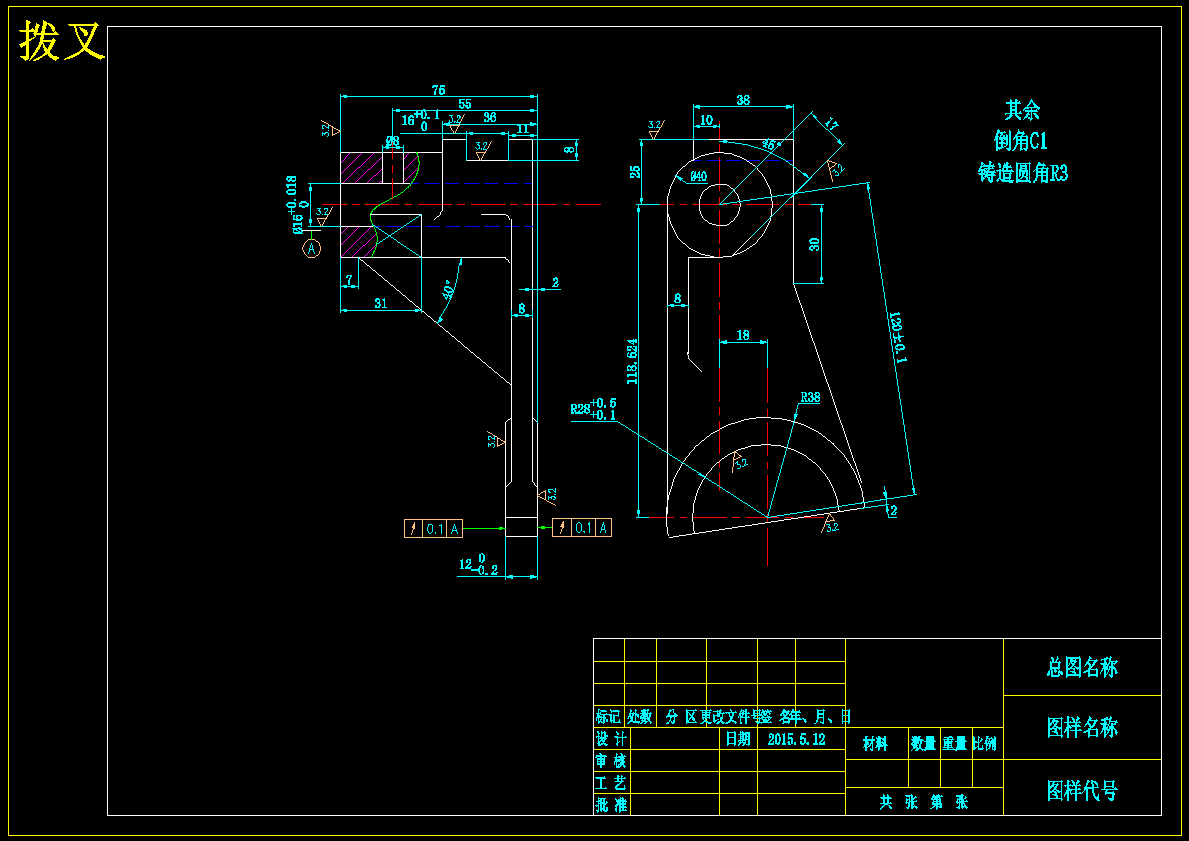Select the diameter dimension "Ø40"
The width and height of the screenshot is (1189, 841).
(x=698, y=177)
